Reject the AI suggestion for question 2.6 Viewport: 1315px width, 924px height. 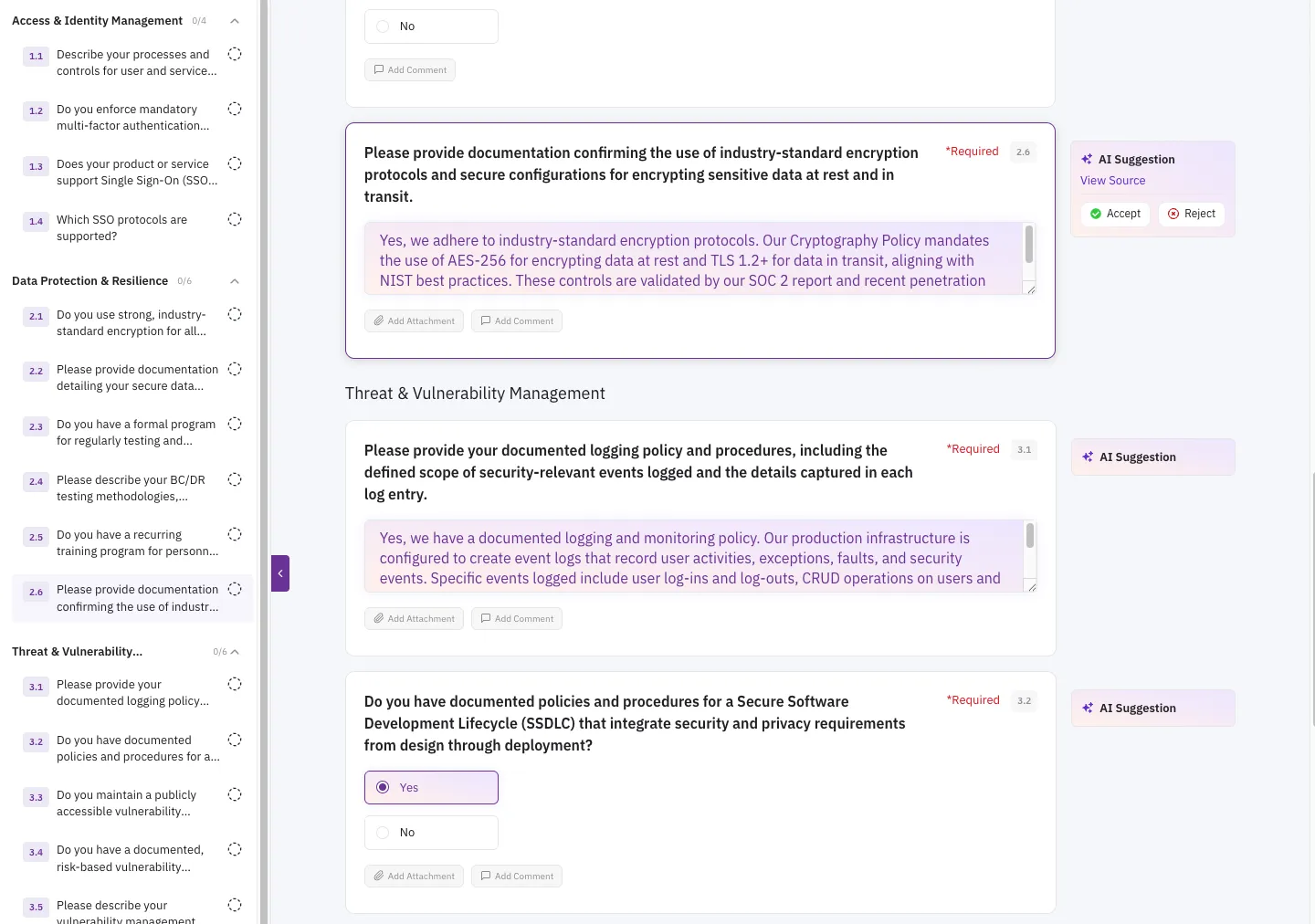1192,214
